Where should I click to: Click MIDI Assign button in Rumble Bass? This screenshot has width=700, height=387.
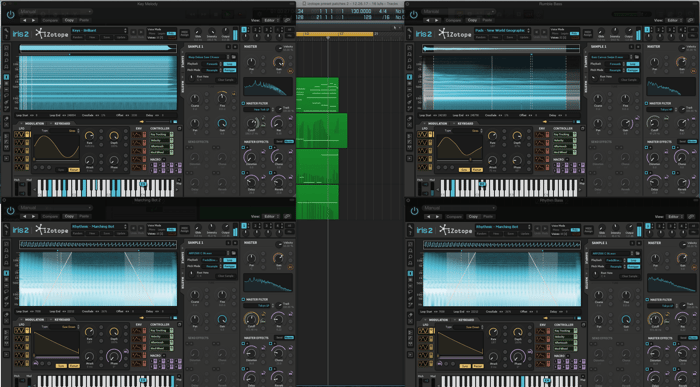click(588, 33)
